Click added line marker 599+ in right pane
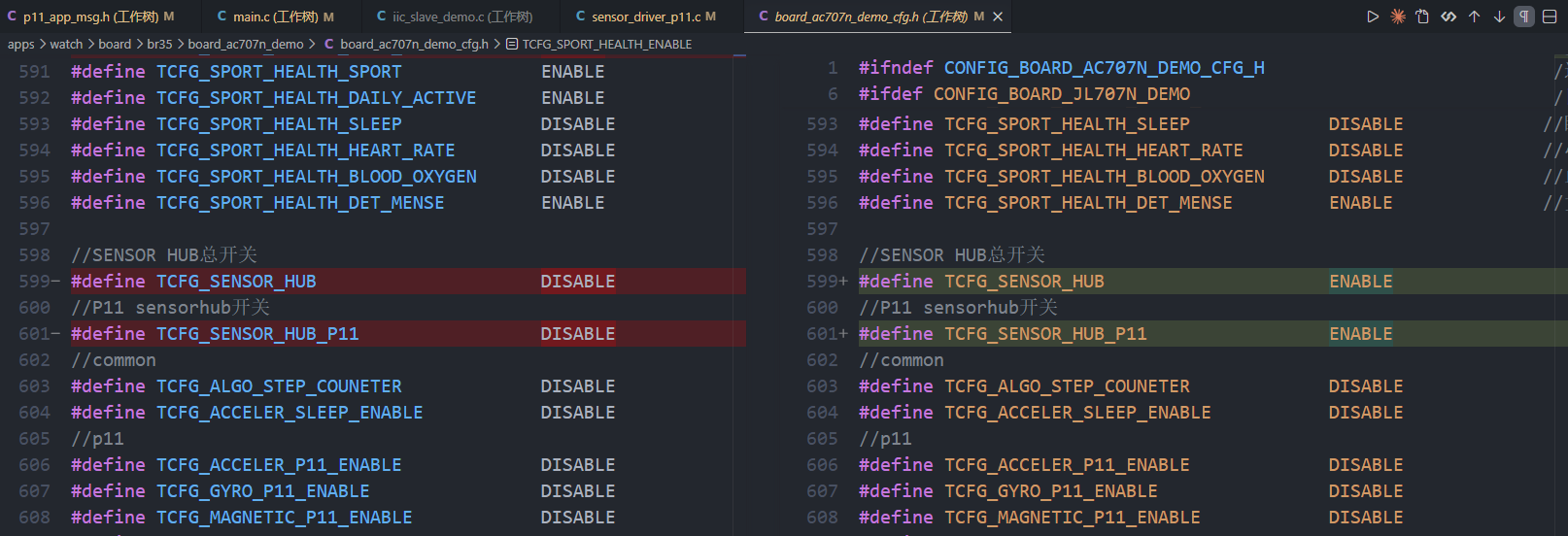This screenshot has width=1568, height=536. pos(827,282)
